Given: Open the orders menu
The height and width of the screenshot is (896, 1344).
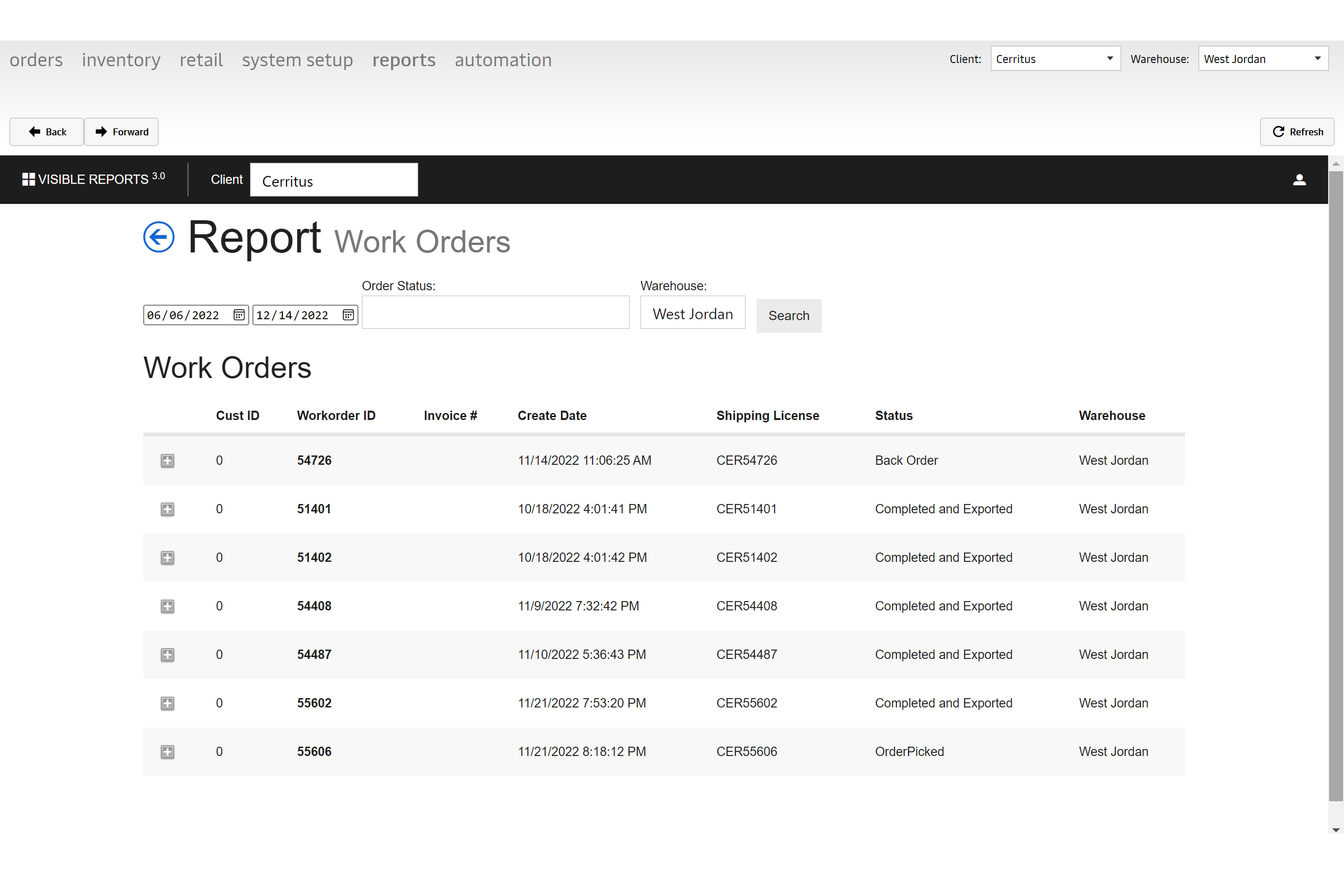Looking at the screenshot, I should point(36,60).
